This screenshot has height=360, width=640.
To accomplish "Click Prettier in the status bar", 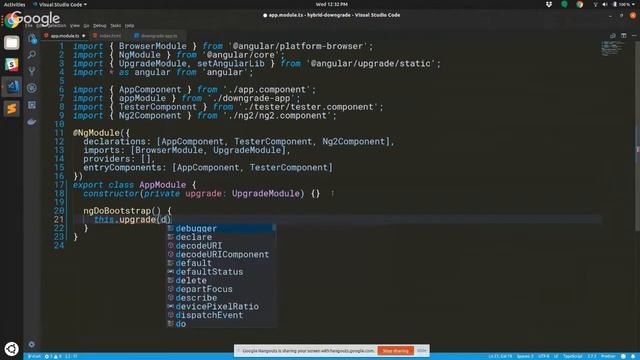I will 608,356.
